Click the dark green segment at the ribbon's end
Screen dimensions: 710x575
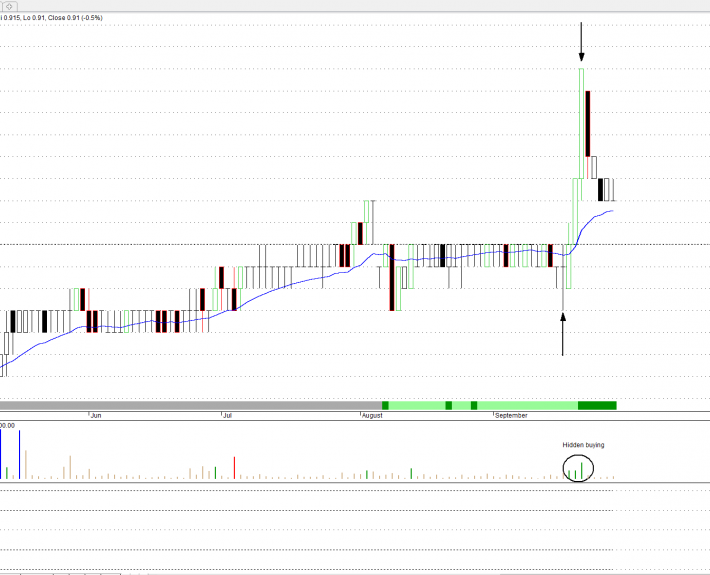pyautogui.click(x=597, y=405)
